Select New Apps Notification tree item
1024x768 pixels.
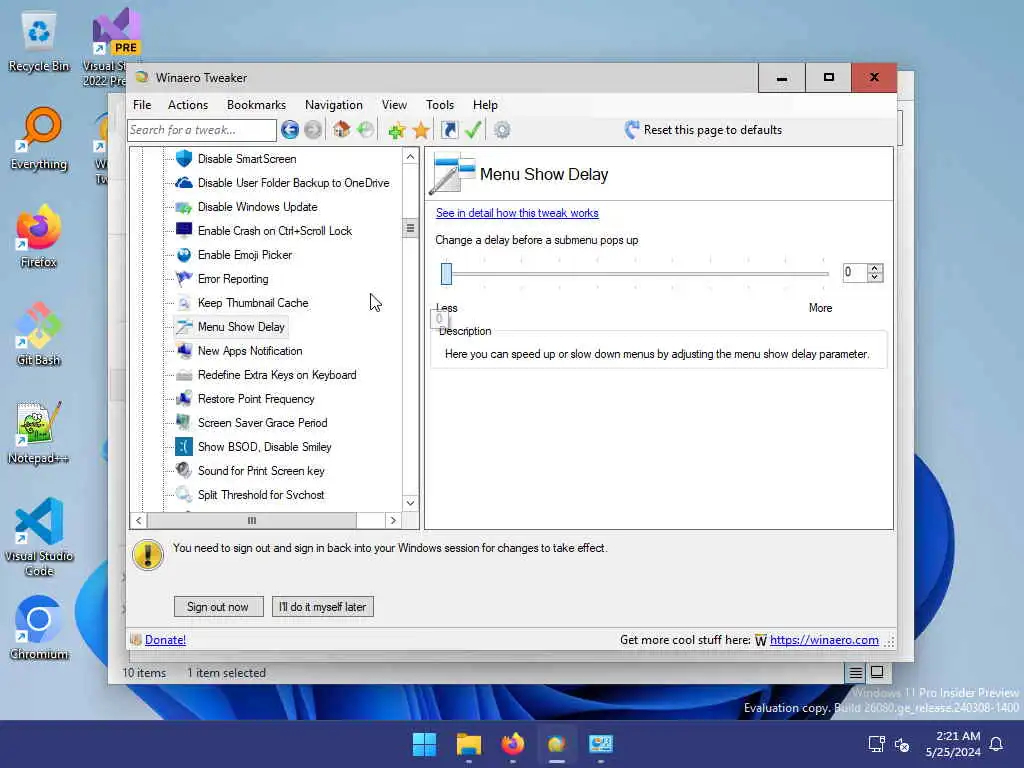[250, 351]
